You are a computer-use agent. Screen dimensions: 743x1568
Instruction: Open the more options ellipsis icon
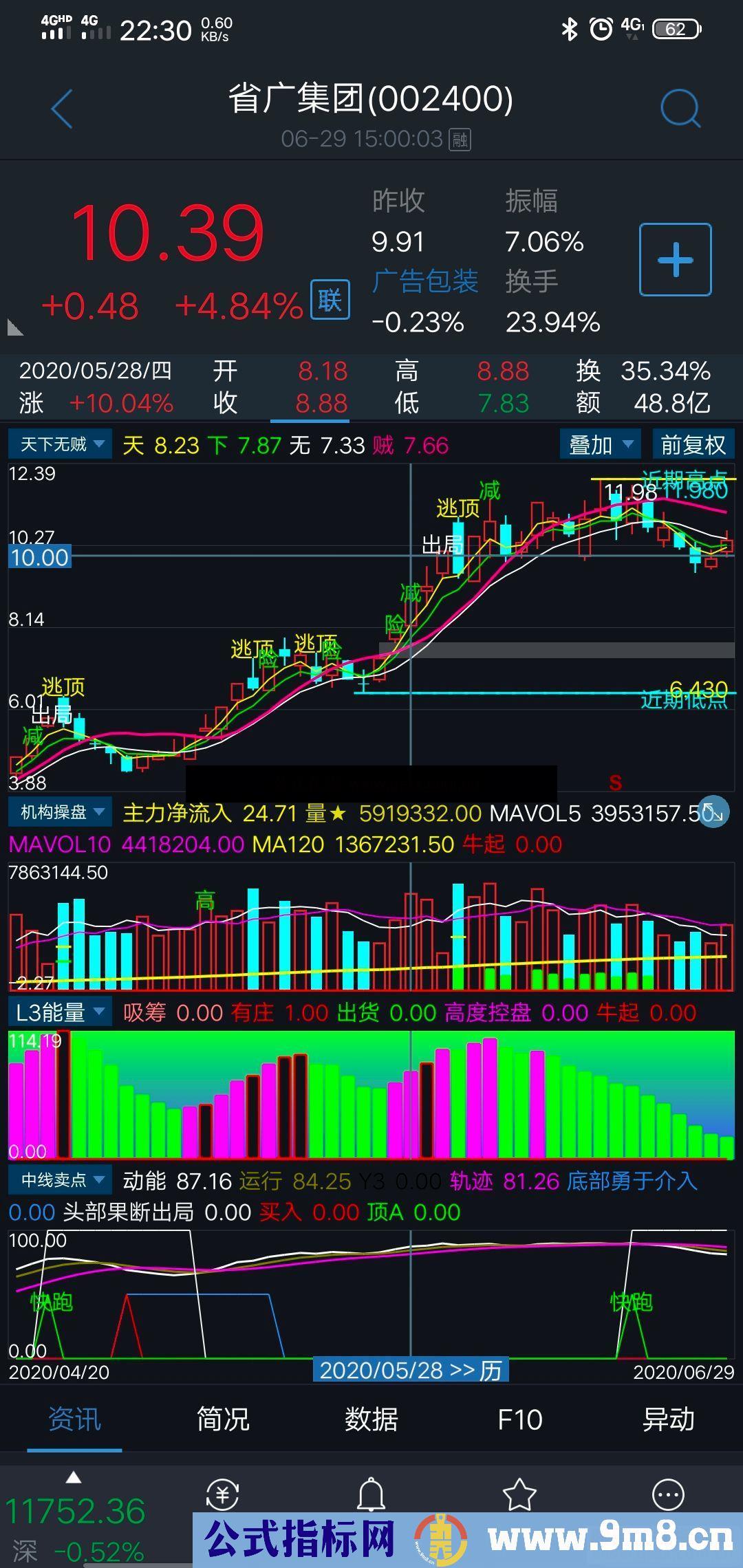(668, 1494)
